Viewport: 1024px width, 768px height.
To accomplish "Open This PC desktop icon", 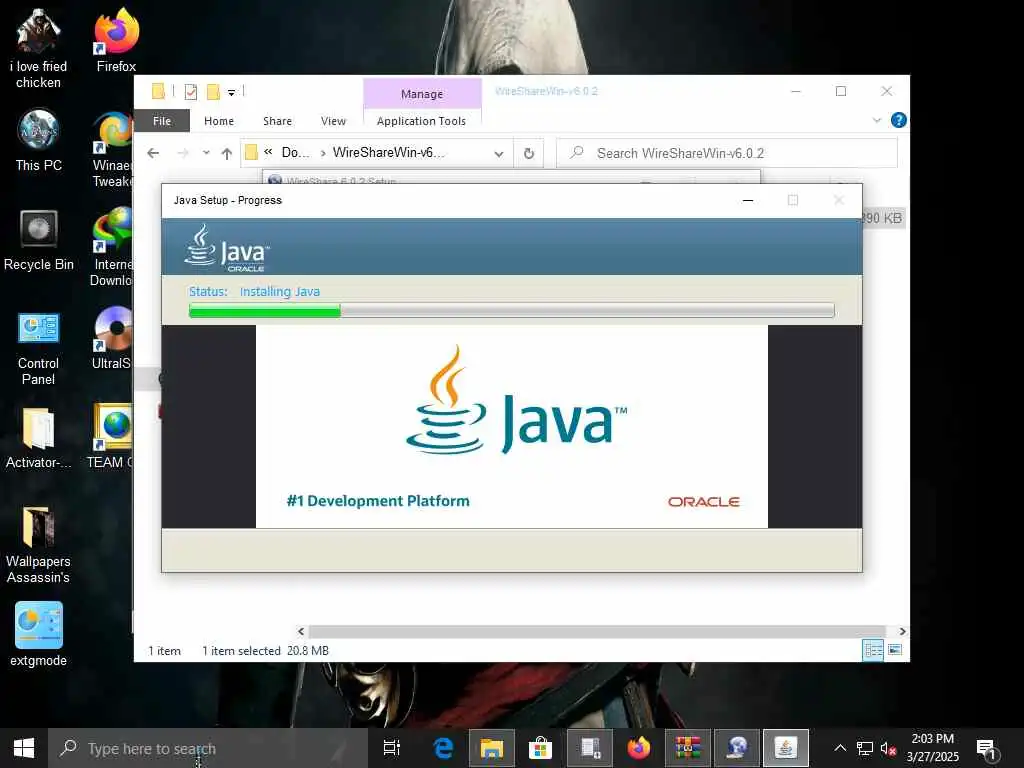I will 39,140.
